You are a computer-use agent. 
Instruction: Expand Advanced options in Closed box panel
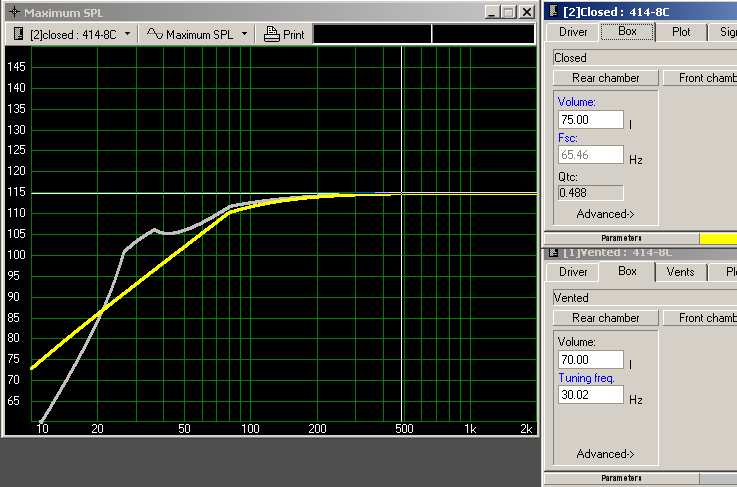pyautogui.click(x=605, y=214)
